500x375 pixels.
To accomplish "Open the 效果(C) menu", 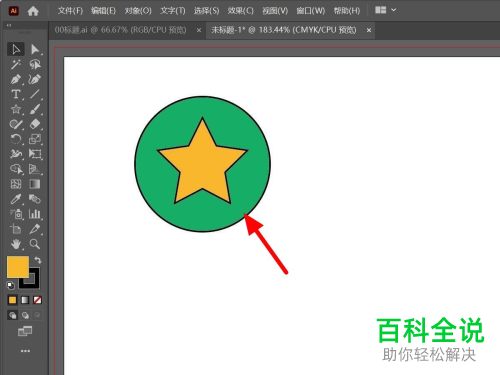I will point(241,11).
